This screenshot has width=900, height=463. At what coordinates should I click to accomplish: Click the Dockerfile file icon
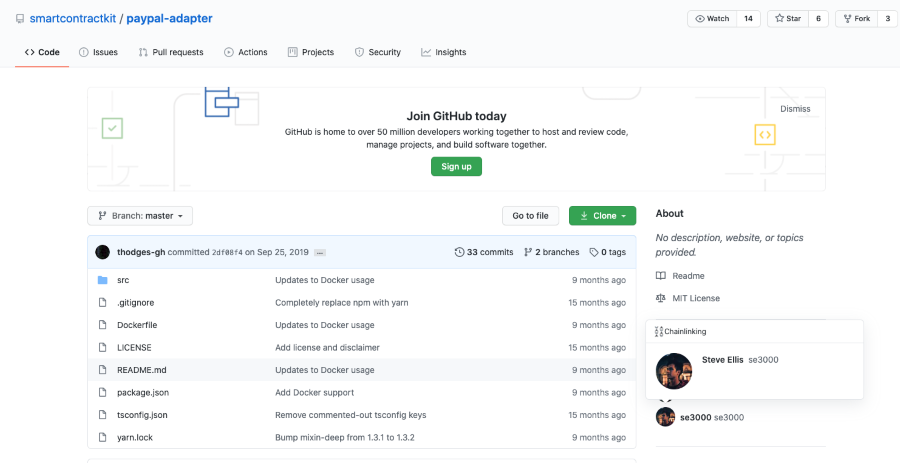(x=103, y=325)
